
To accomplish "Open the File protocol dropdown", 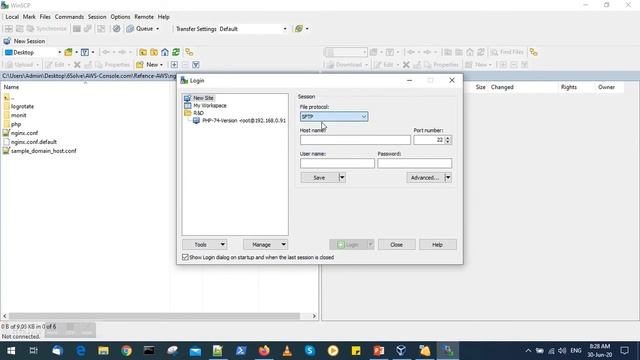I will 334,116.
